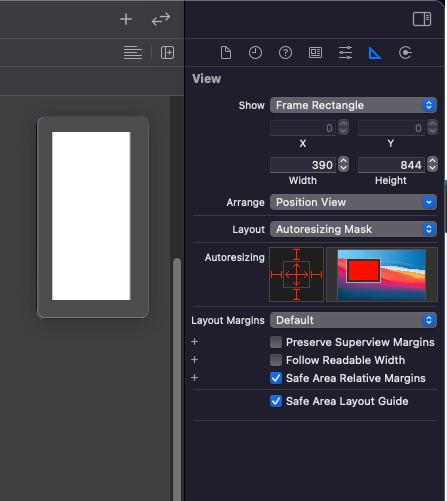The width and height of the screenshot is (447, 501).
Task: Click the plus Library button
Action: point(126,19)
